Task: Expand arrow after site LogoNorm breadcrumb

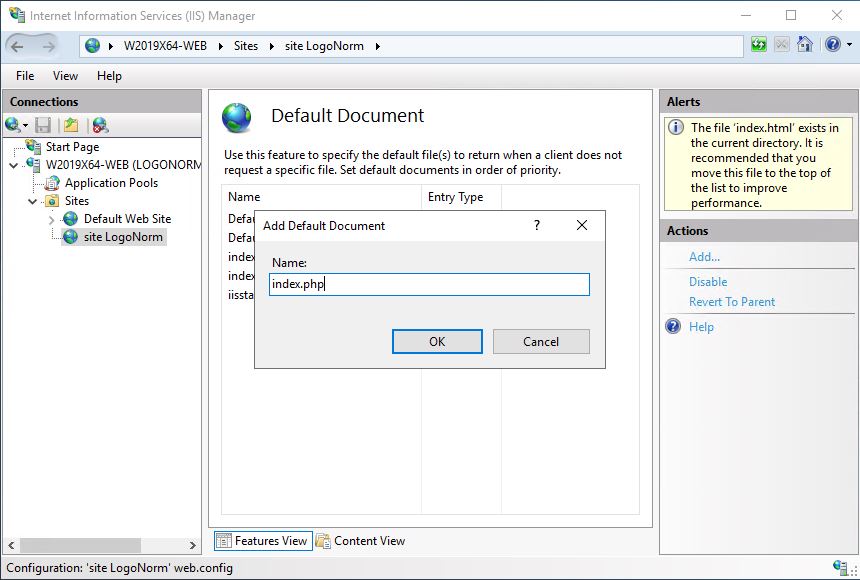Action: tap(377, 47)
